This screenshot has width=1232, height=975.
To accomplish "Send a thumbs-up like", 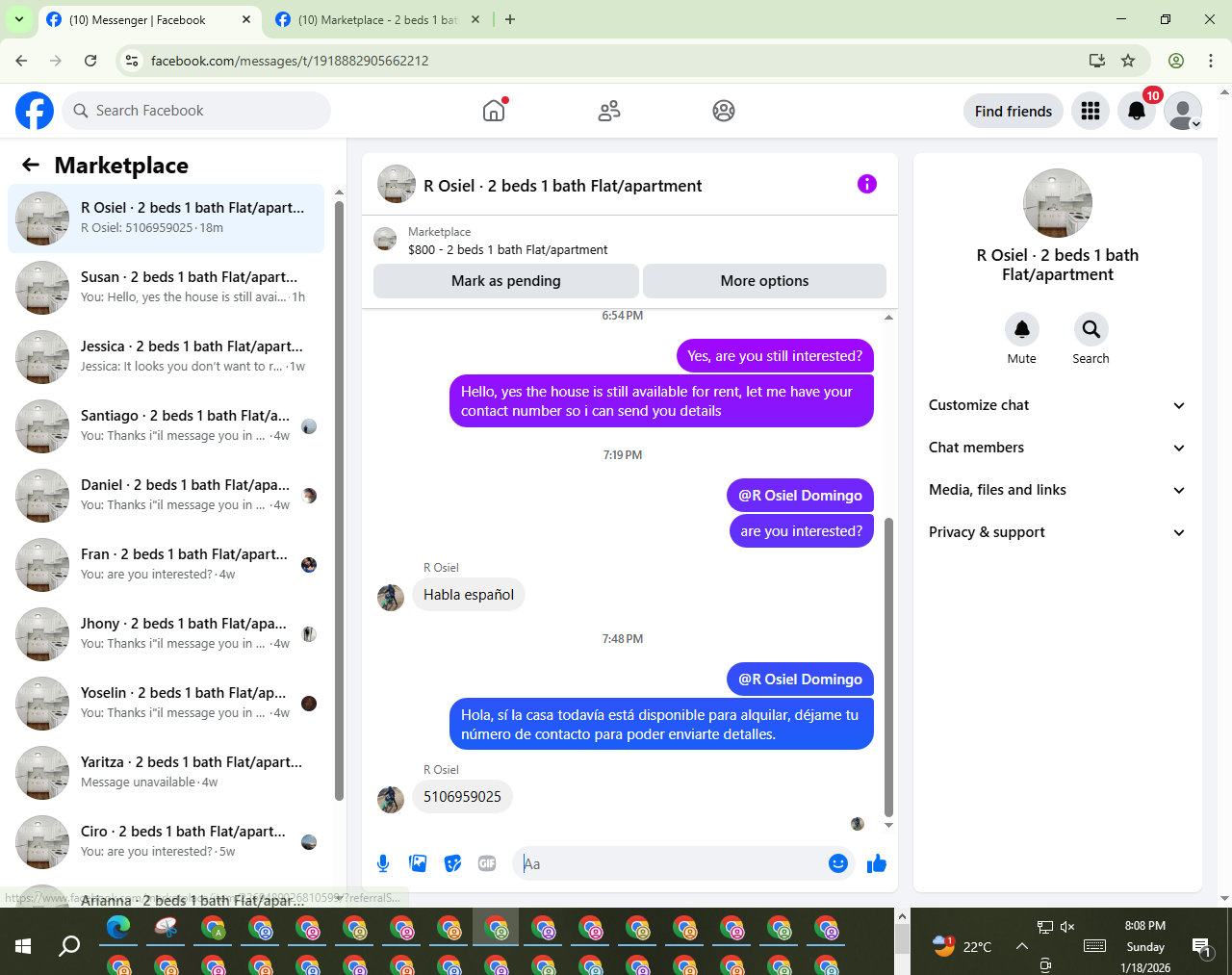I will pos(876,863).
